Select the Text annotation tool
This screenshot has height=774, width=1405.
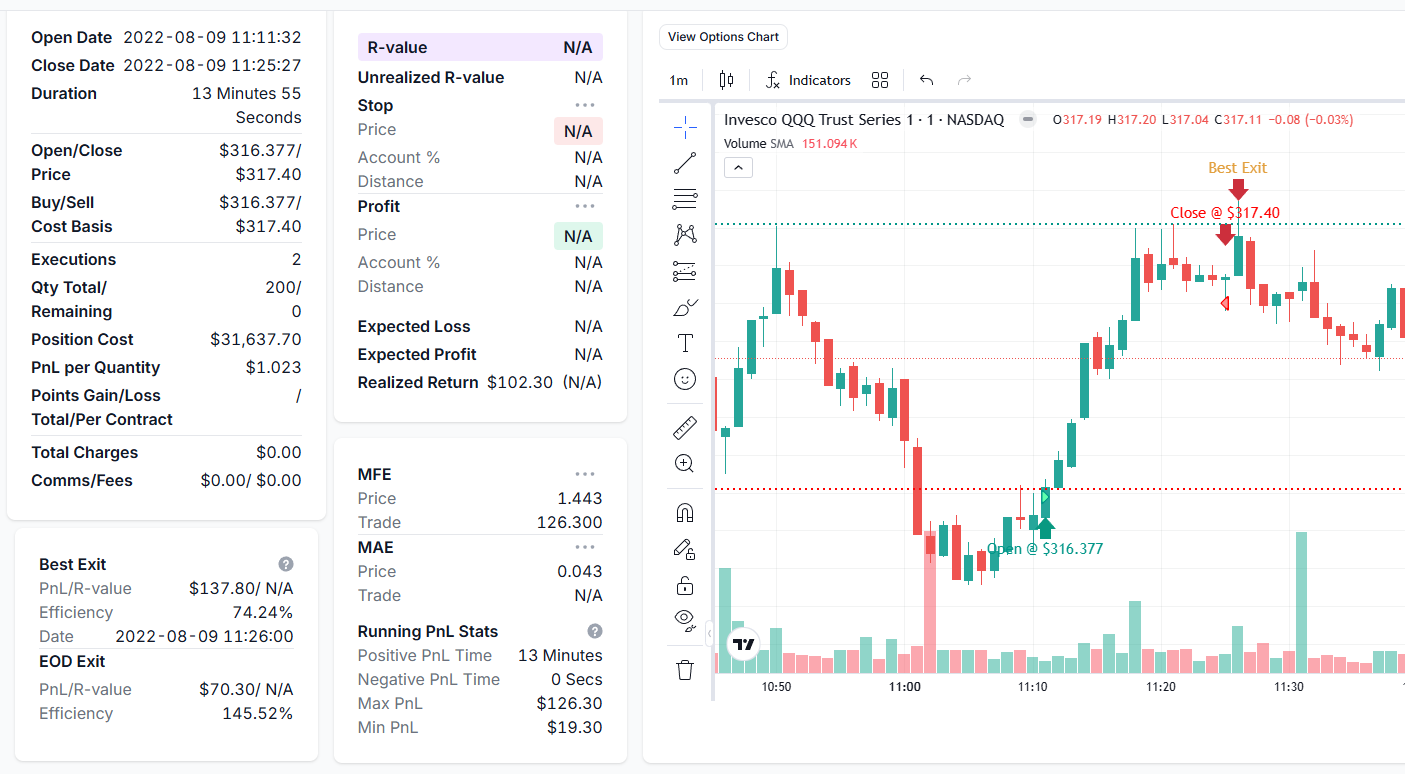pos(685,343)
